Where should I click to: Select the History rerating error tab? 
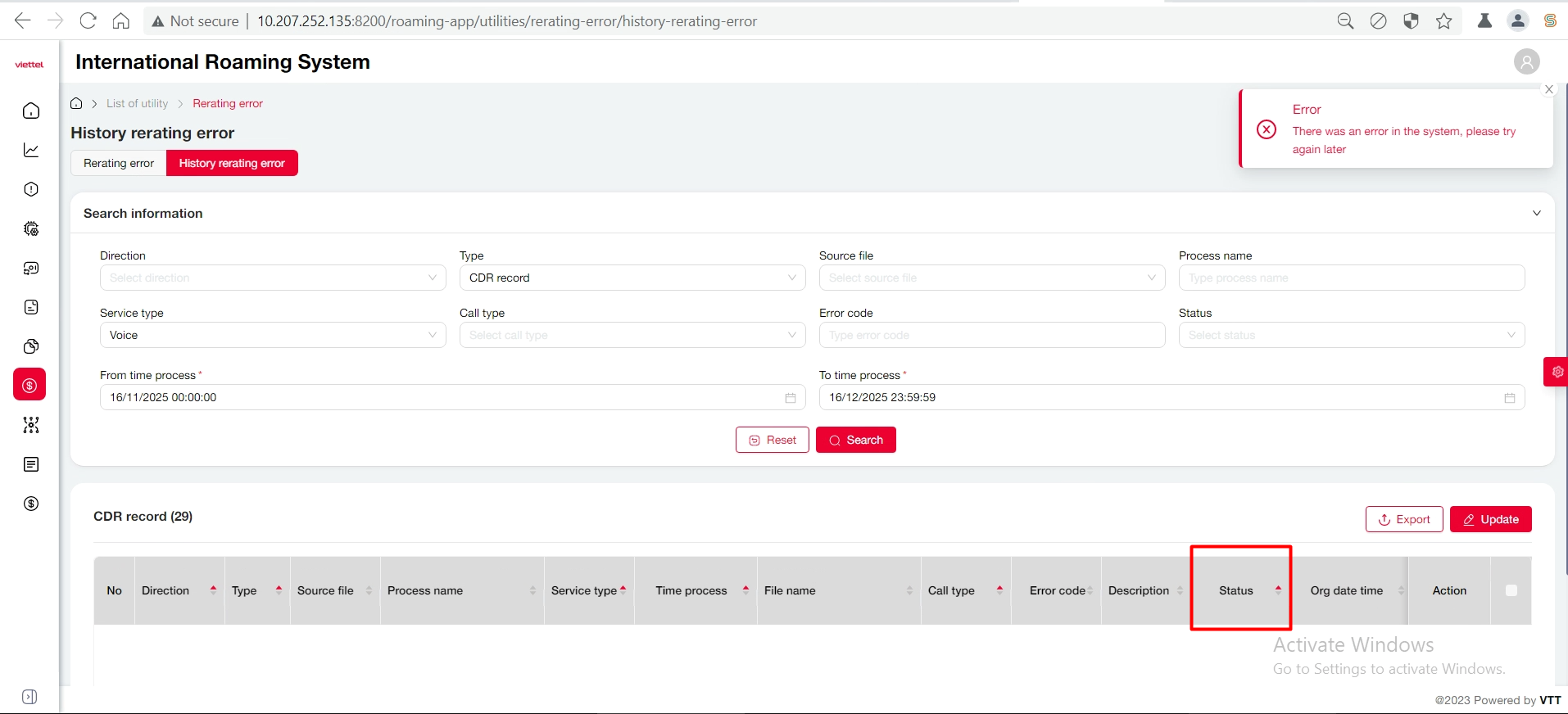[232, 164]
